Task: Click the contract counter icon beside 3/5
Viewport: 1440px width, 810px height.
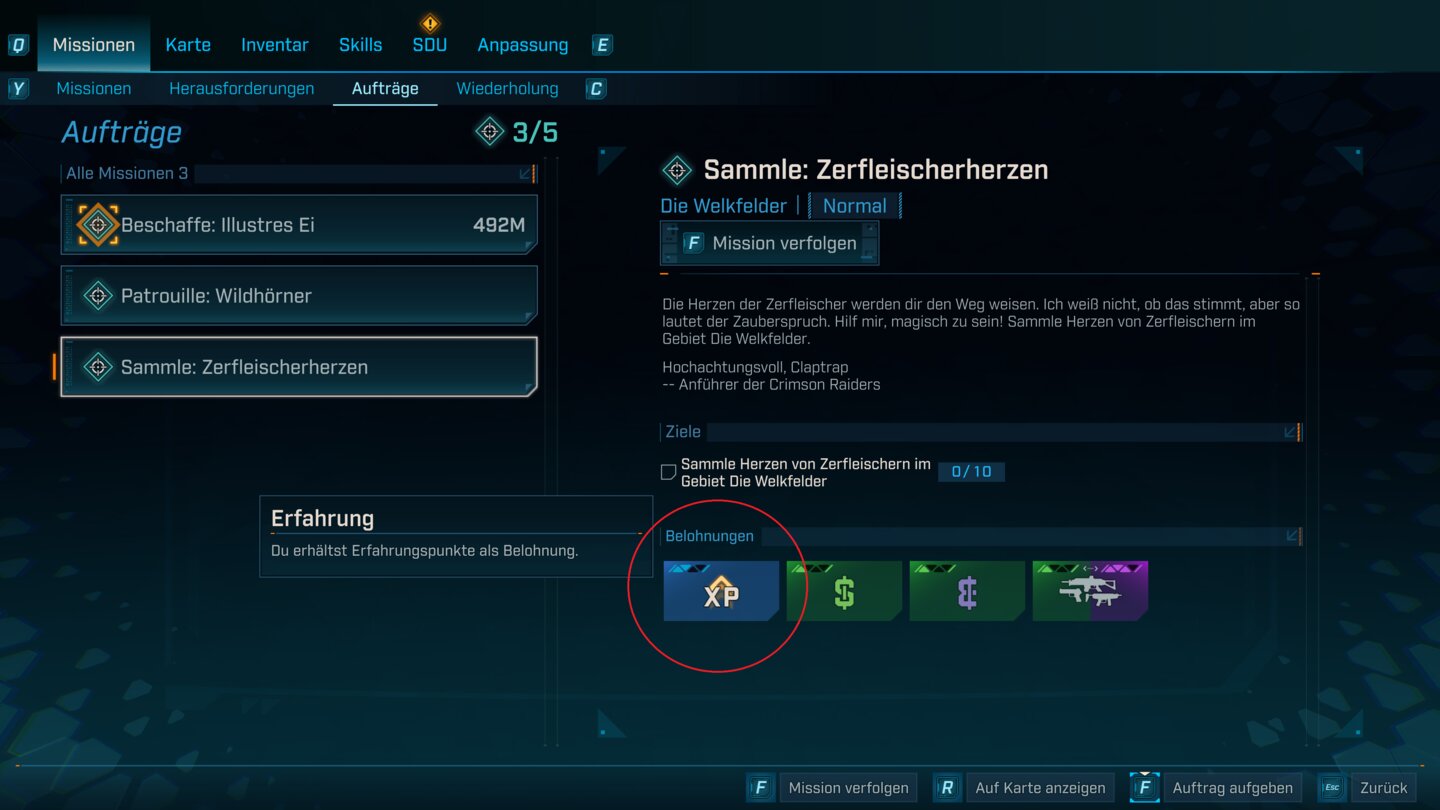Action: click(x=489, y=131)
